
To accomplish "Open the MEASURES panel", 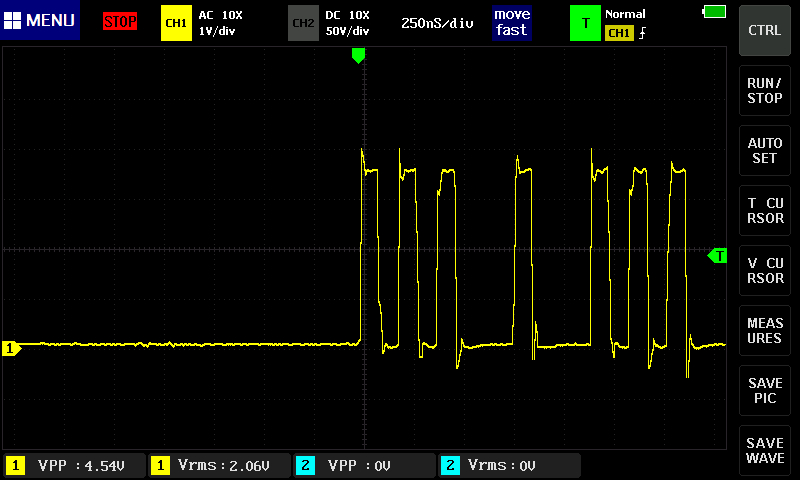I will [x=765, y=331].
